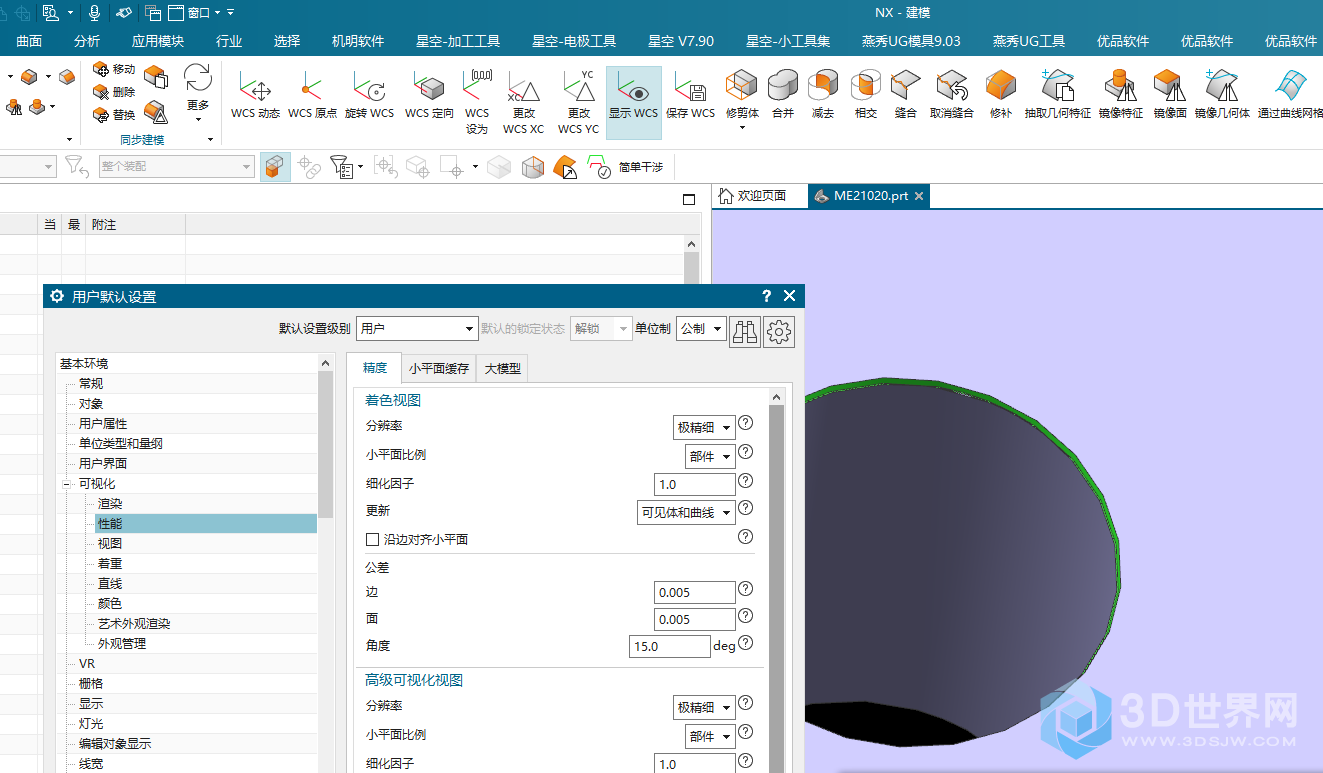Select the 镜像特征 tool
Screen dimensions: 1323x773
click(1120, 95)
